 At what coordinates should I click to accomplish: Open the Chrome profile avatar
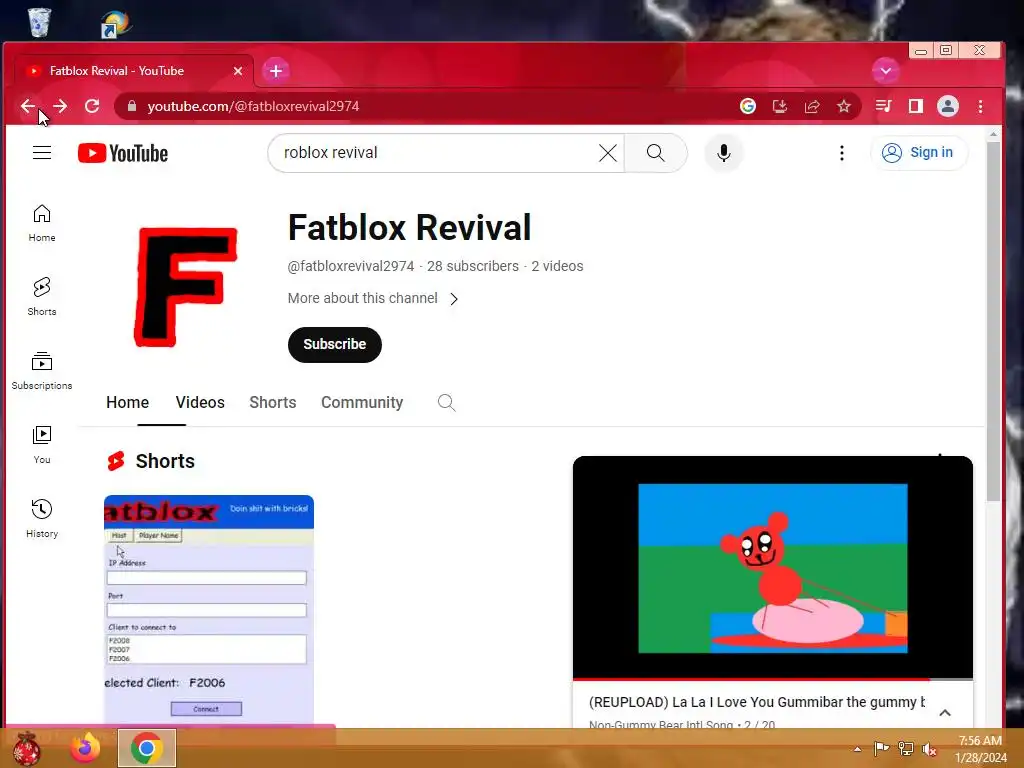(948, 106)
